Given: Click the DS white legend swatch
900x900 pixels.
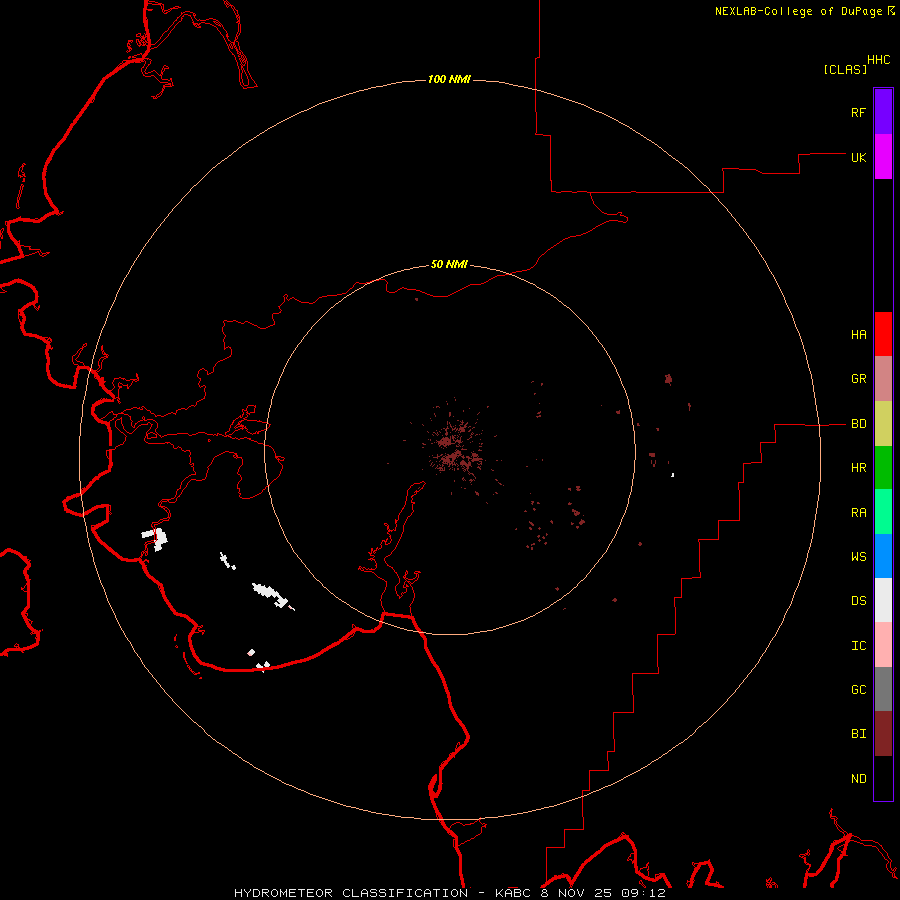Looking at the screenshot, I should pyautogui.click(x=883, y=600).
